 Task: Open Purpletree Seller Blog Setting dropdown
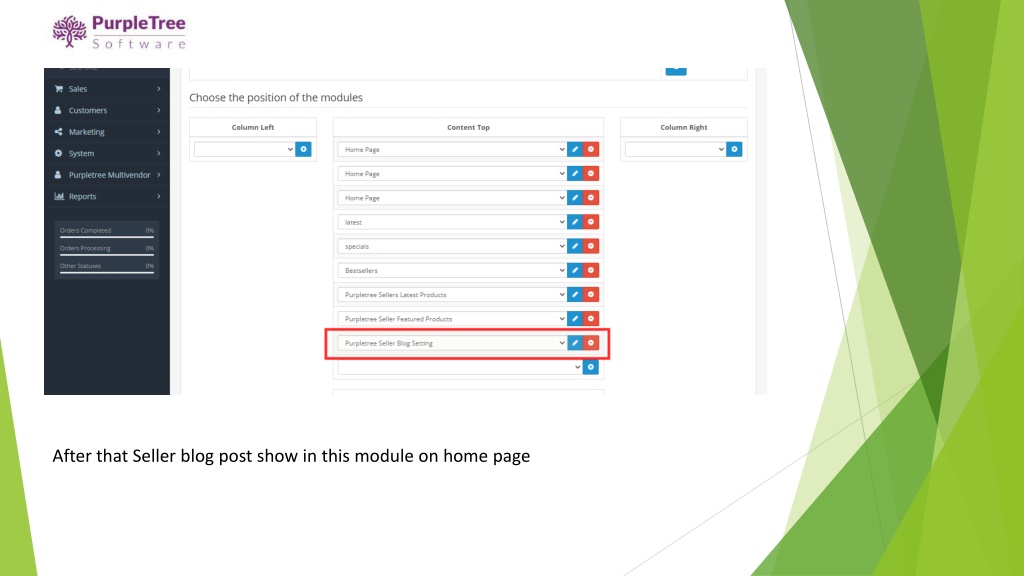pyautogui.click(x=452, y=343)
